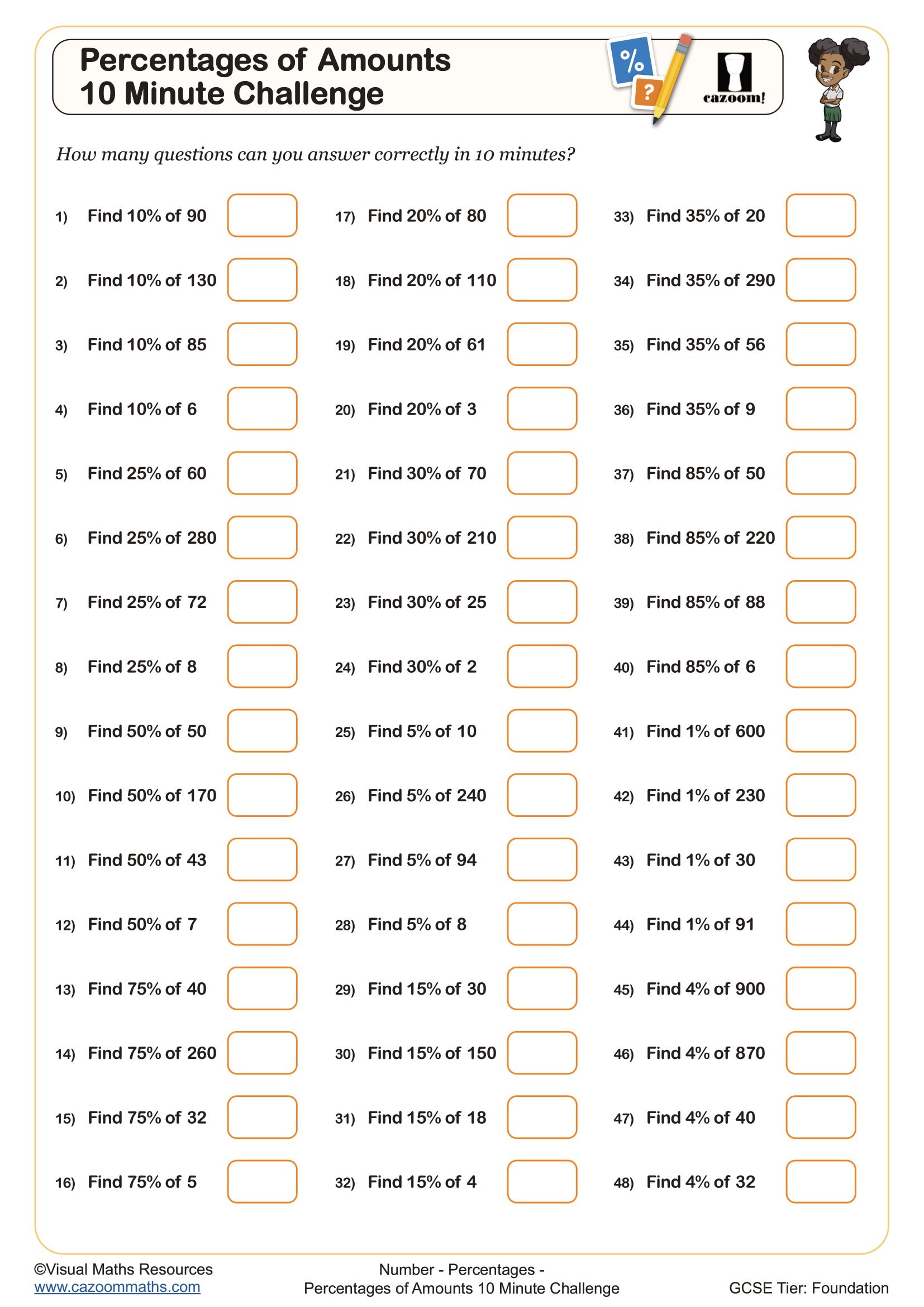
Task: Click the orange question mark card icon
Action: pos(647,92)
